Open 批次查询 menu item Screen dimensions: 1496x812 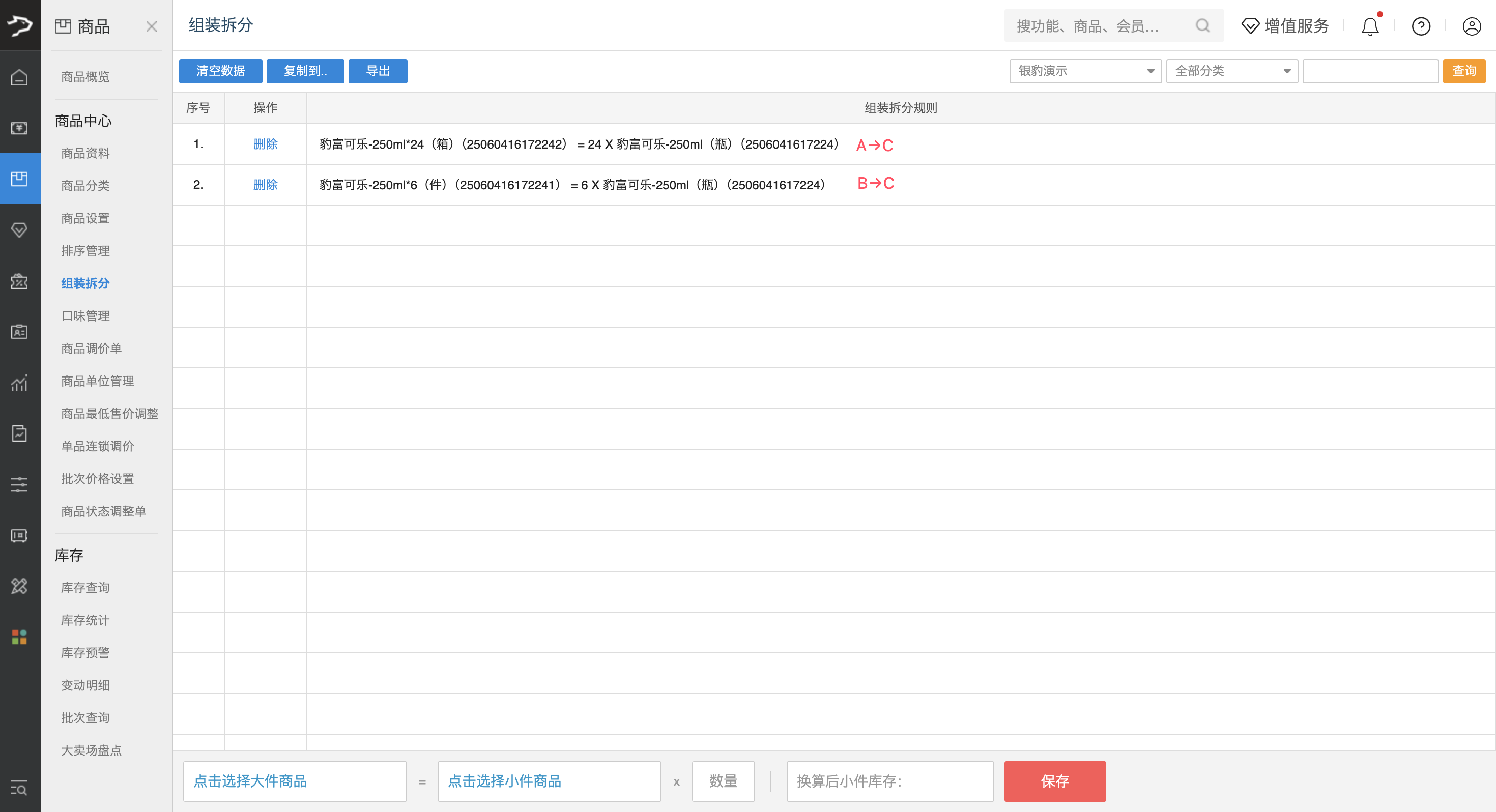click(85, 718)
